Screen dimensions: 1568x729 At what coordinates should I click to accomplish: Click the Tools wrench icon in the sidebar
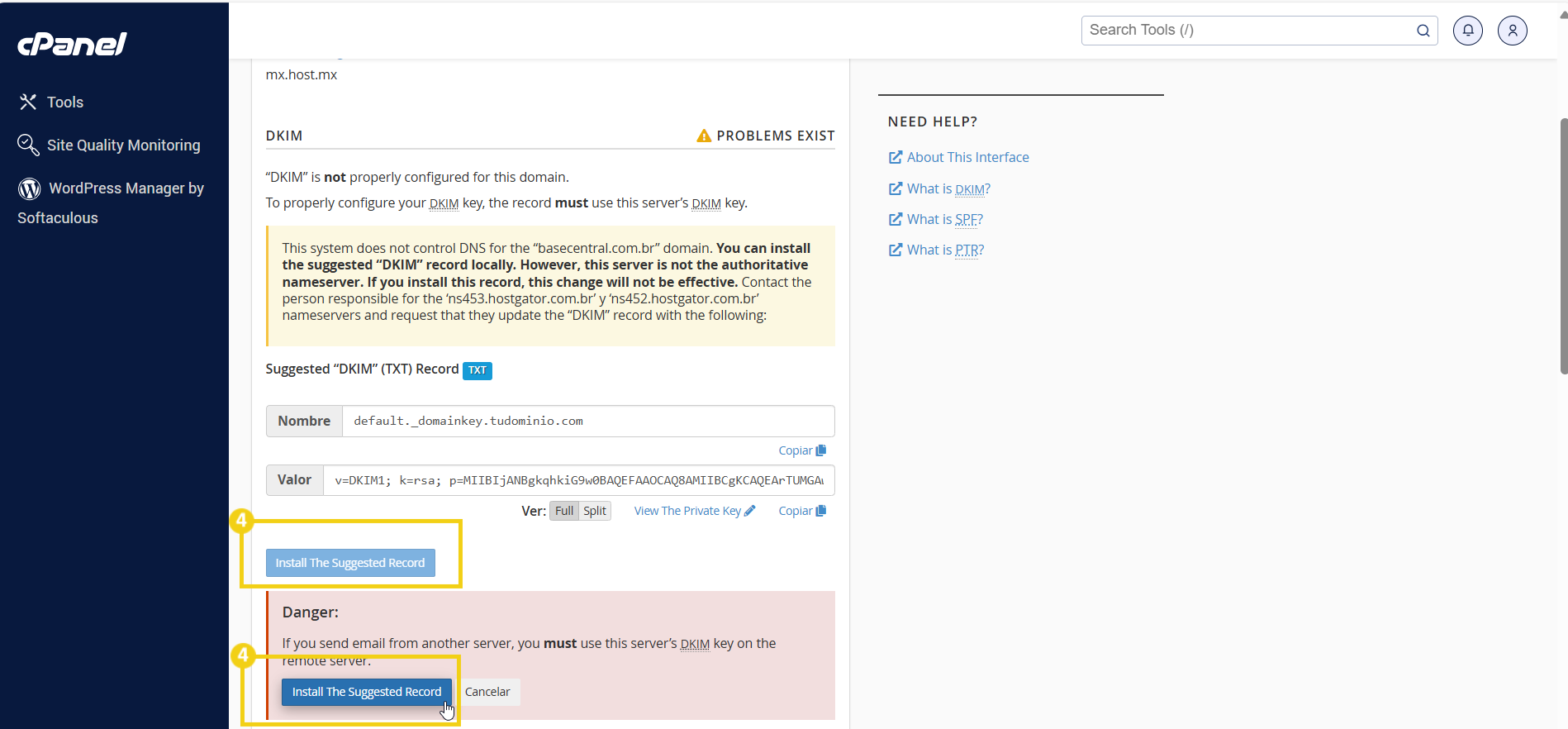(28, 102)
